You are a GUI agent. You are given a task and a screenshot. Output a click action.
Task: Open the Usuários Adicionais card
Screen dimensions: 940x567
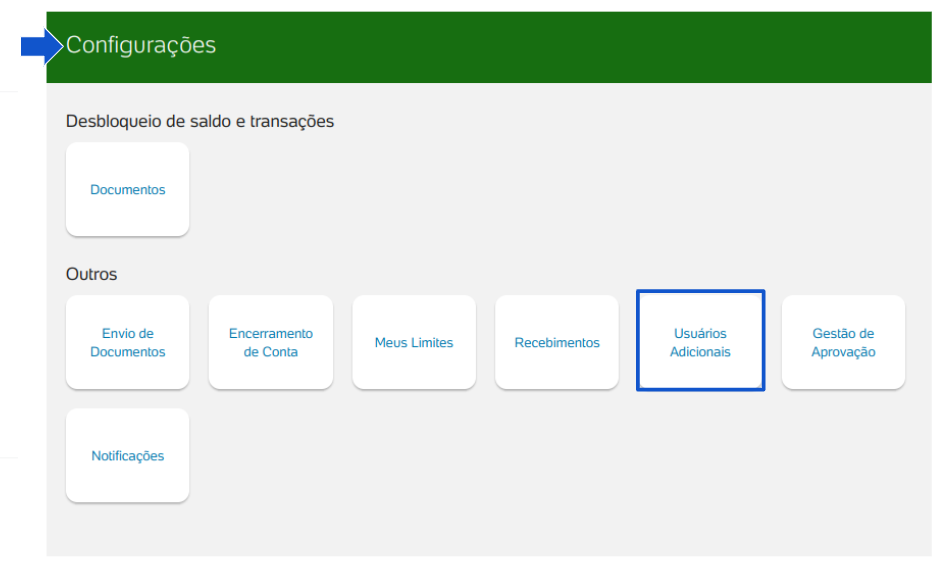pos(700,341)
